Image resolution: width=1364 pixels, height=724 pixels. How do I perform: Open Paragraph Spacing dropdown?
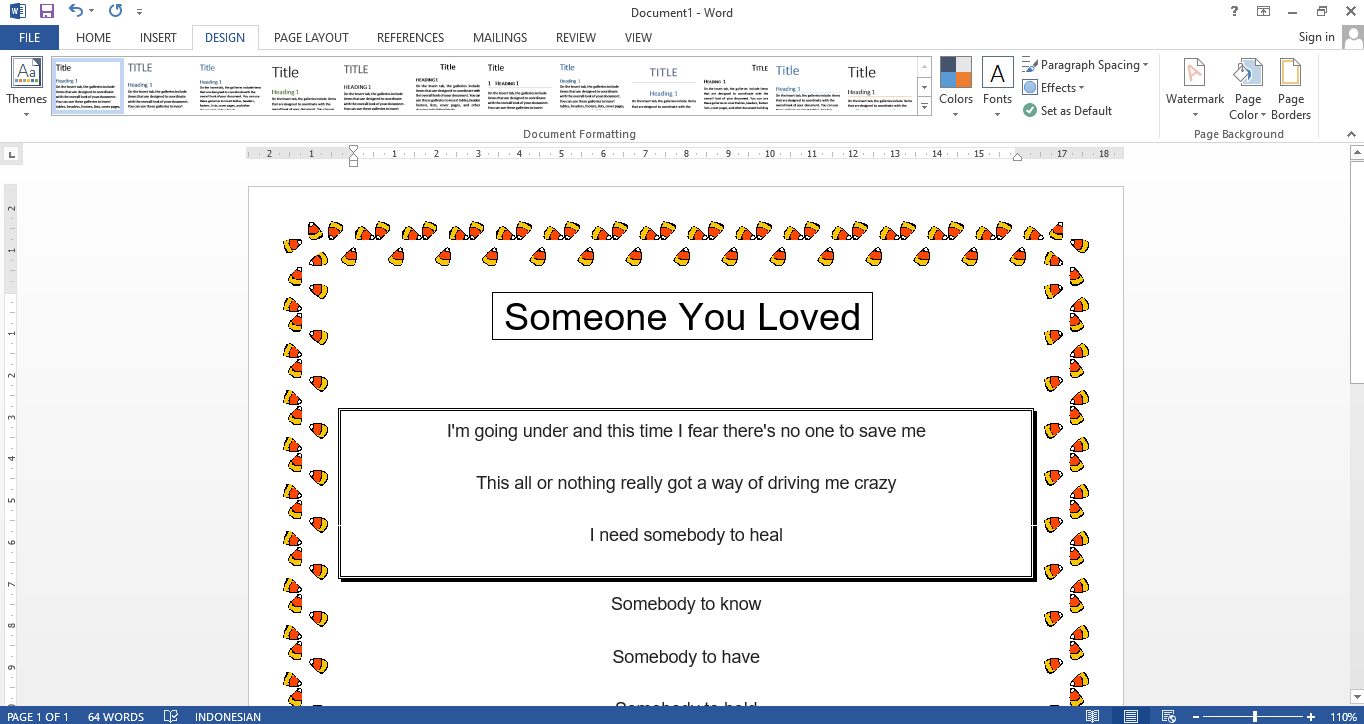[x=1085, y=65]
